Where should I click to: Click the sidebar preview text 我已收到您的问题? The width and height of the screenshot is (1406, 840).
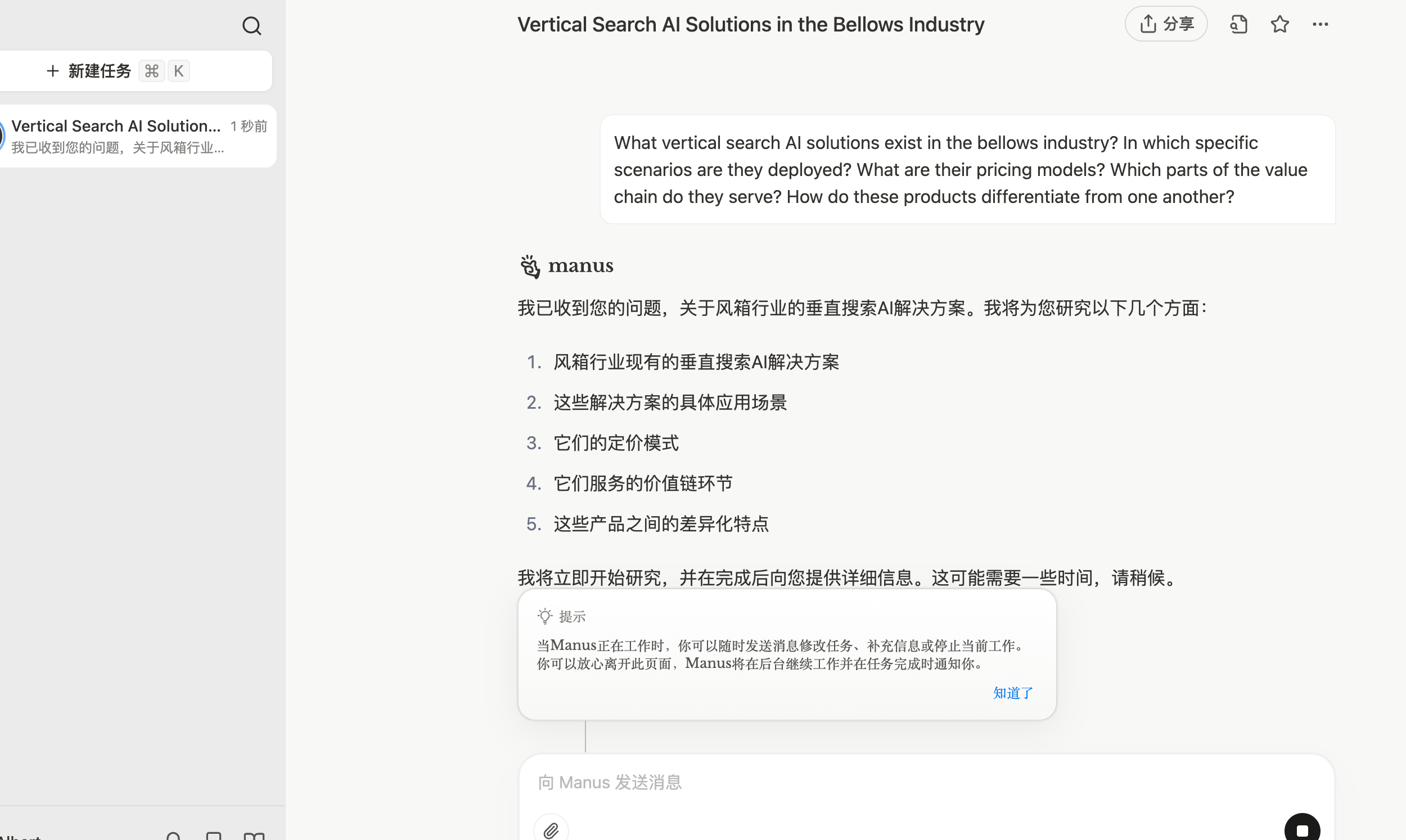coord(118,148)
